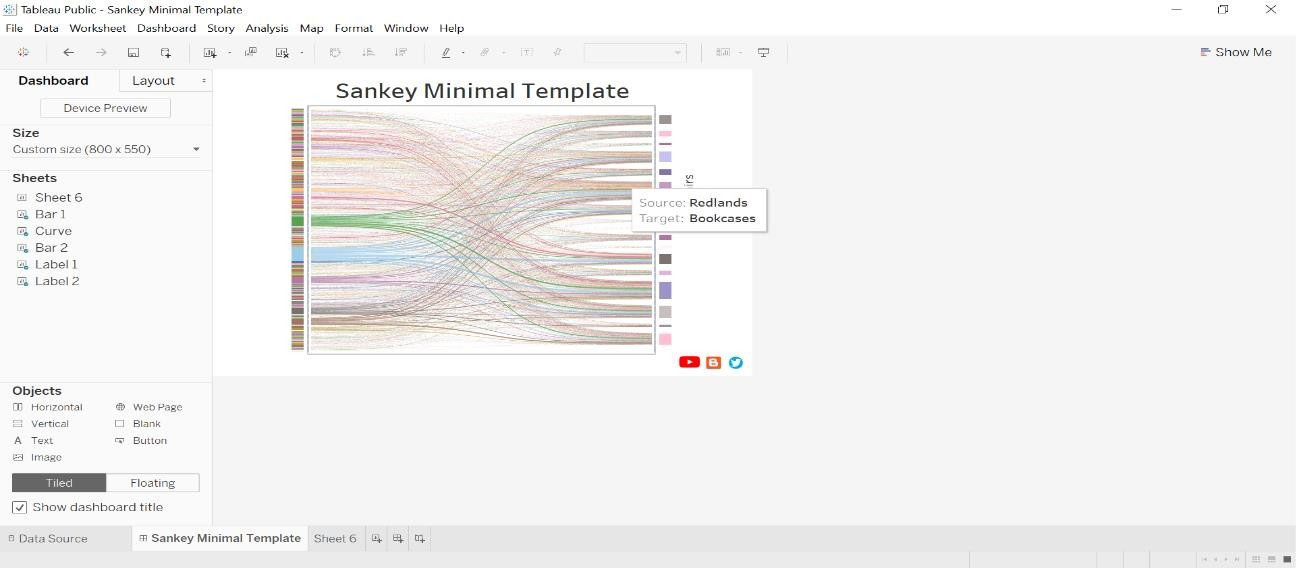1296x568 pixels.
Task: Click the Device Preview button
Action: pyautogui.click(x=105, y=108)
